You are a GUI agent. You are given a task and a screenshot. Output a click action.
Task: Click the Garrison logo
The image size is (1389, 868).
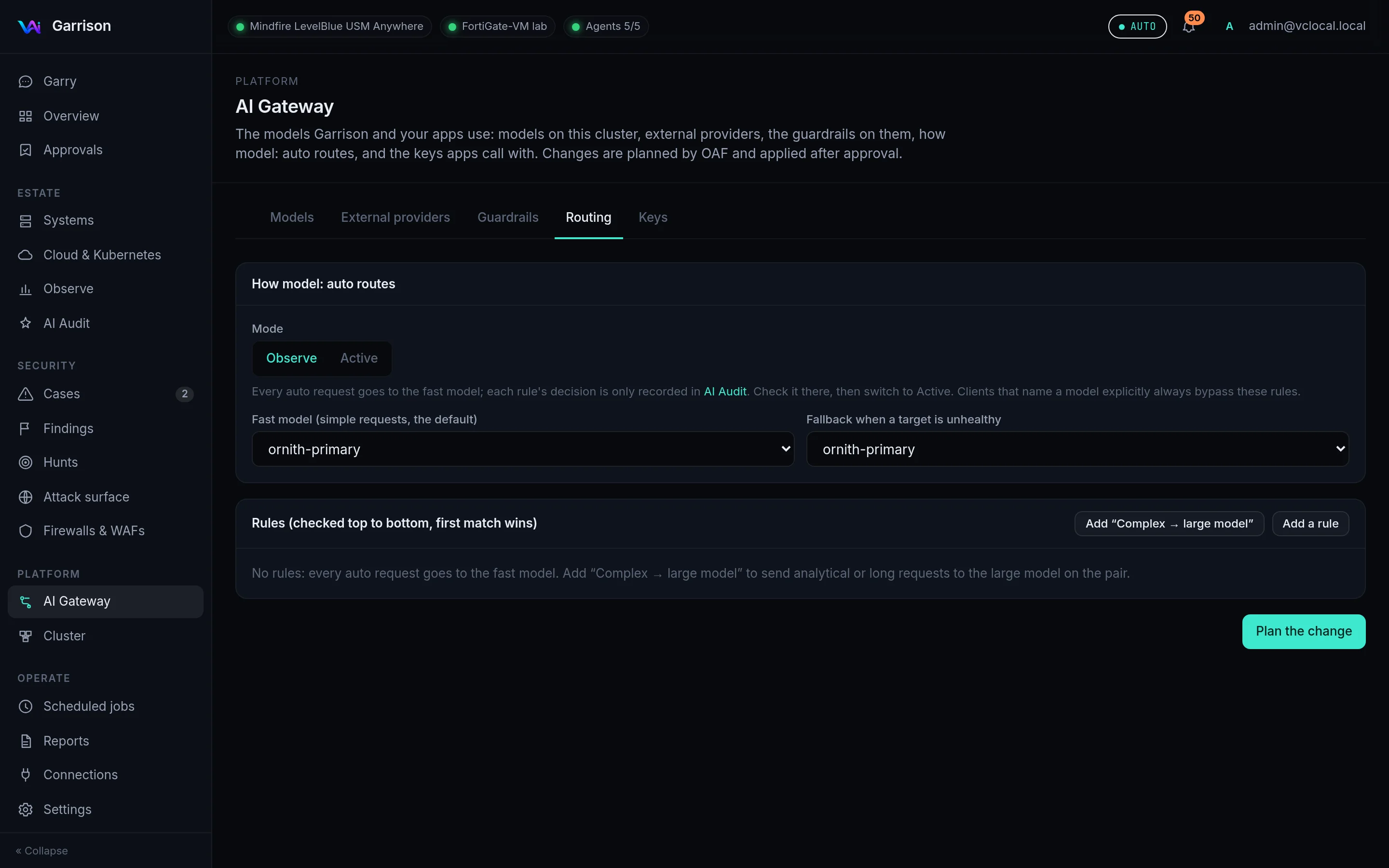tap(29, 27)
